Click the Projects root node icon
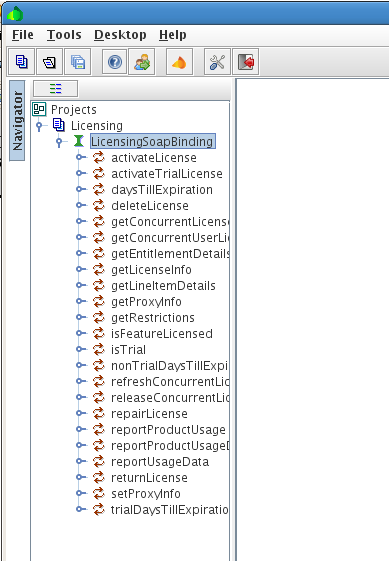The image size is (389, 561). pyautogui.click(x=39, y=109)
